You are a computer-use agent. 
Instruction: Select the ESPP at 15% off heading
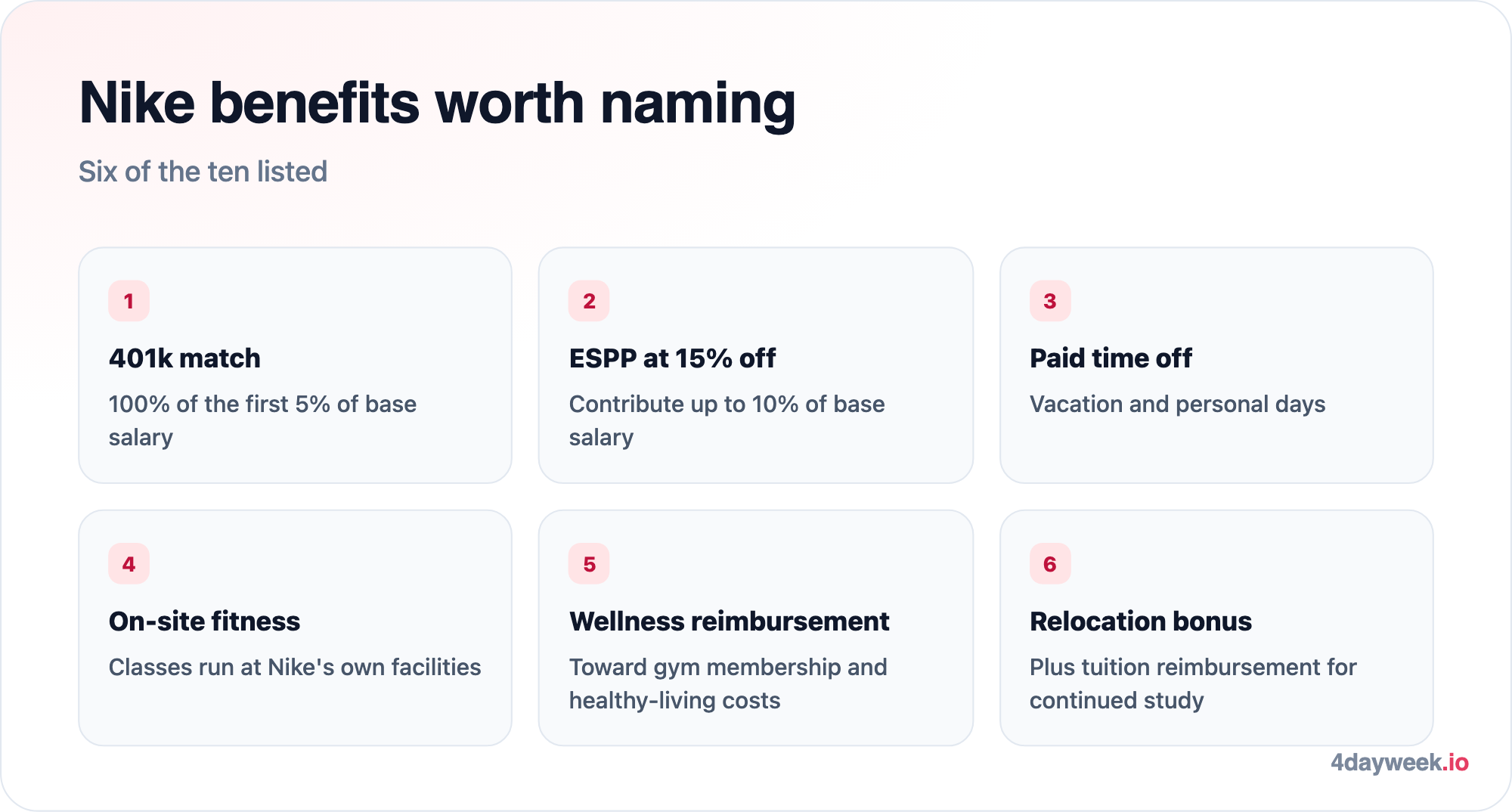(x=672, y=358)
